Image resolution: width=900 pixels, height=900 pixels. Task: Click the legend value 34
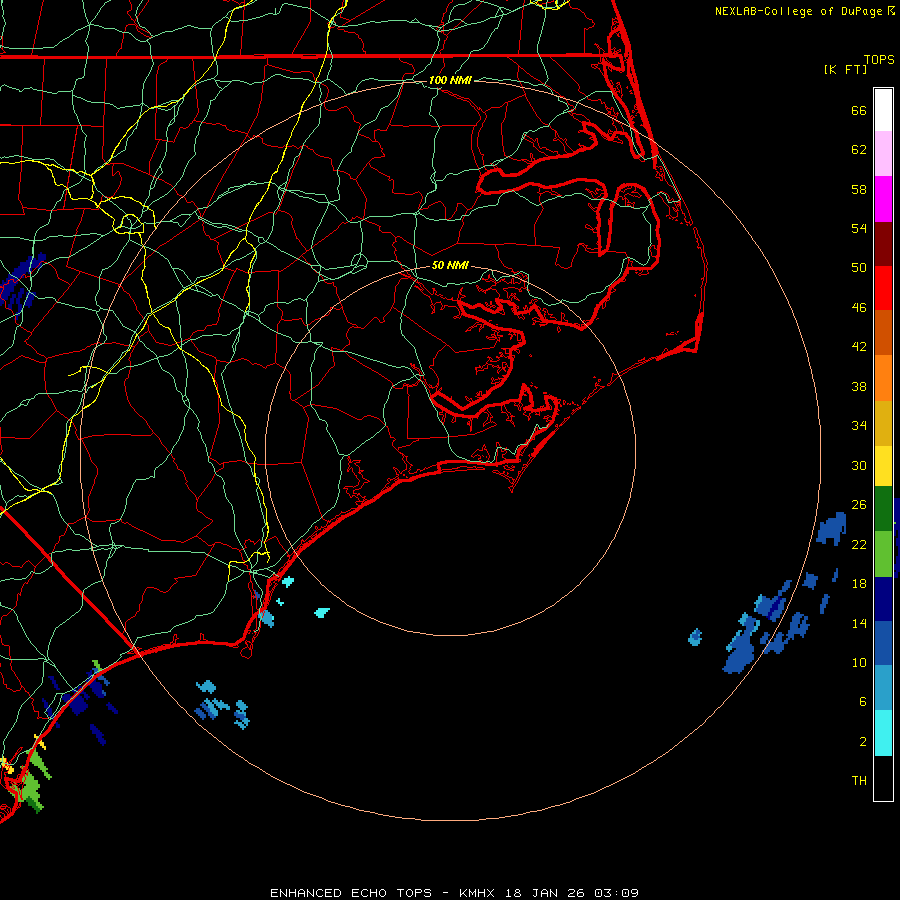tap(859, 426)
